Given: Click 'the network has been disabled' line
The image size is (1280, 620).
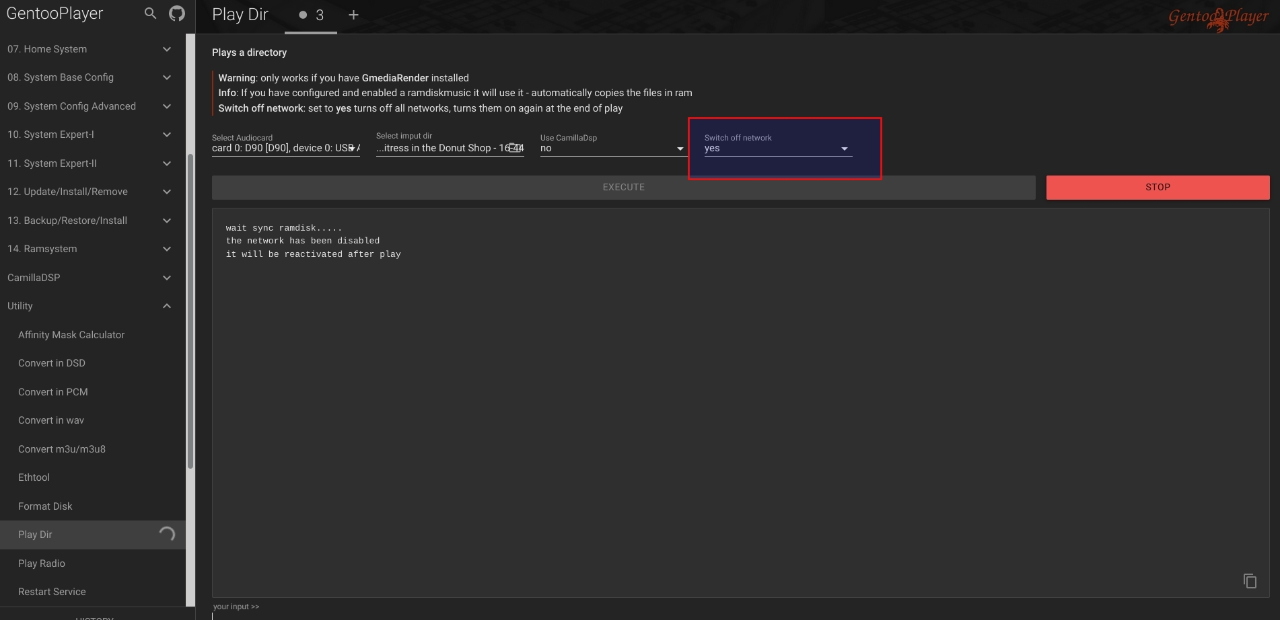Looking at the screenshot, I should (303, 241).
